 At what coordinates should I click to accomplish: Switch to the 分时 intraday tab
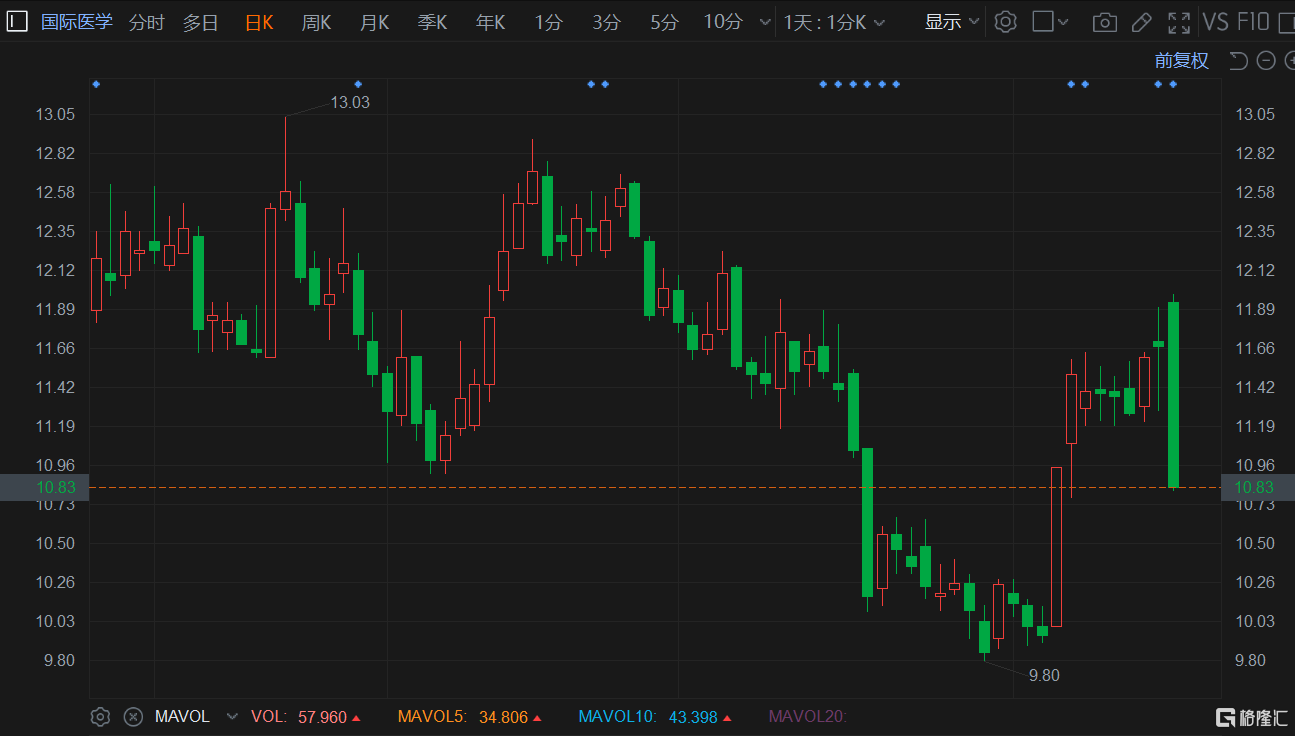(146, 22)
